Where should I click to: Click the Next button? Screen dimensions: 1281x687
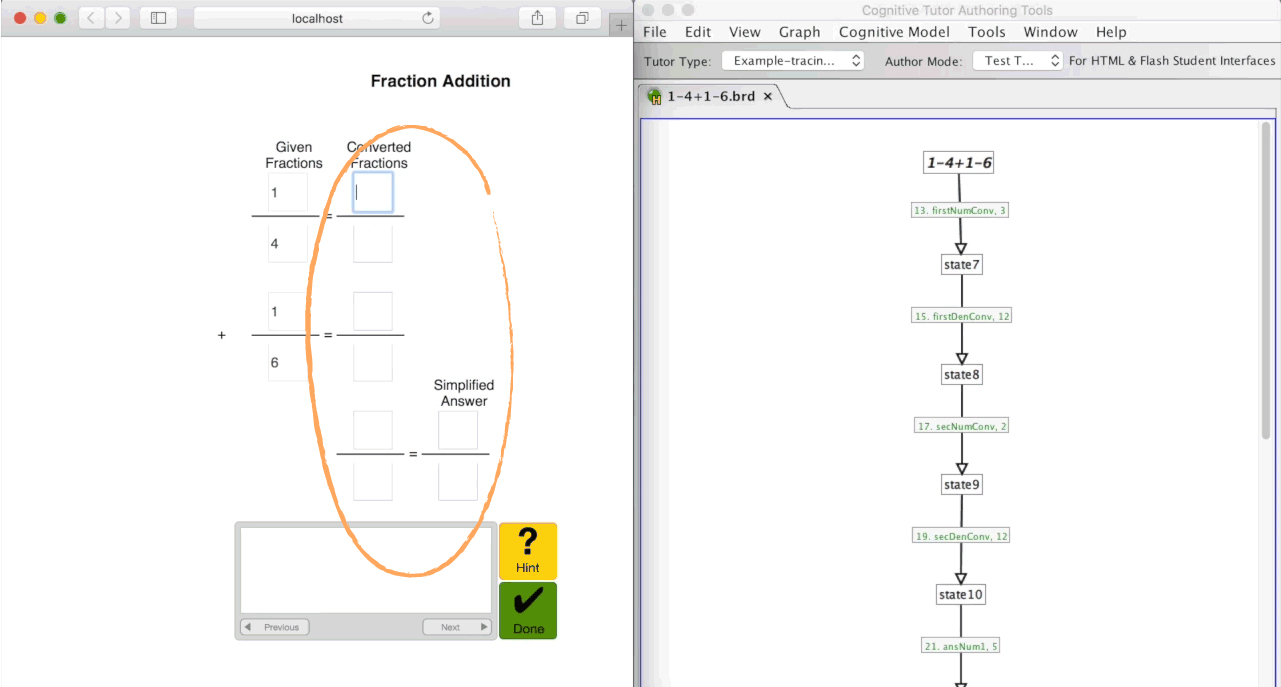(456, 627)
